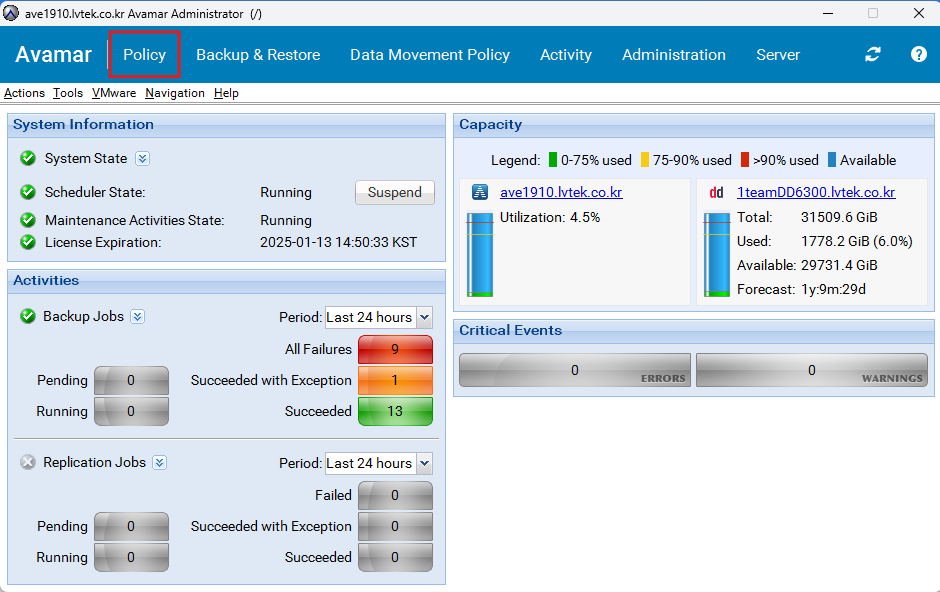Click the Scheduler State green check icon

[x=28, y=192]
